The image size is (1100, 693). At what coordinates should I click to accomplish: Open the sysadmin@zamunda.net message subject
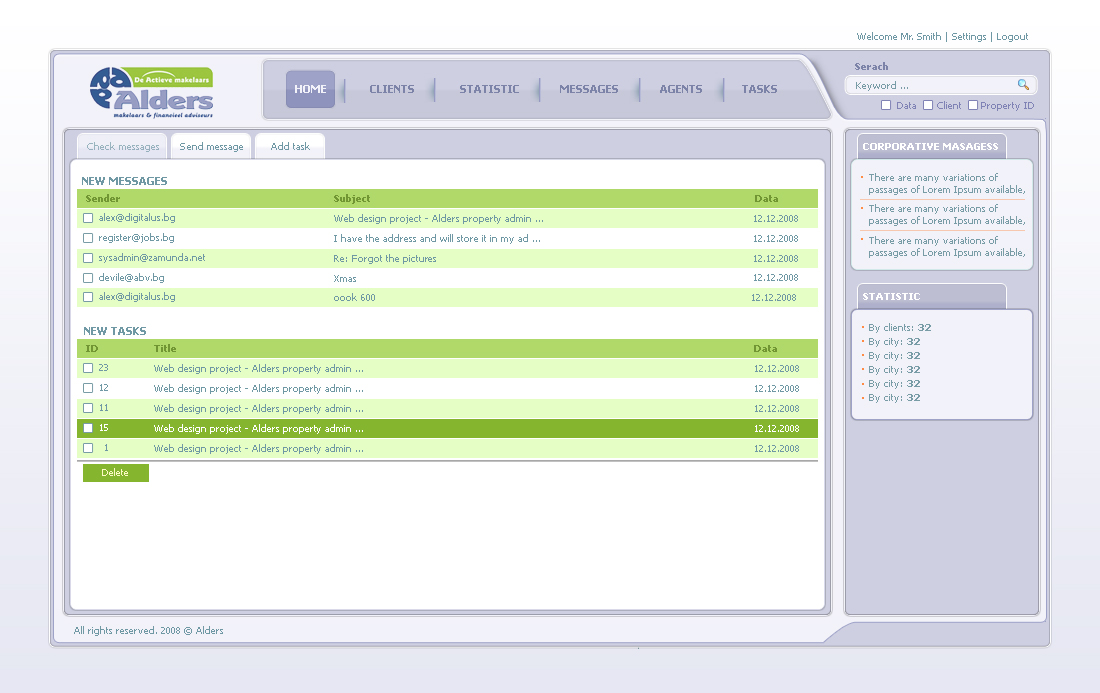coord(385,259)
